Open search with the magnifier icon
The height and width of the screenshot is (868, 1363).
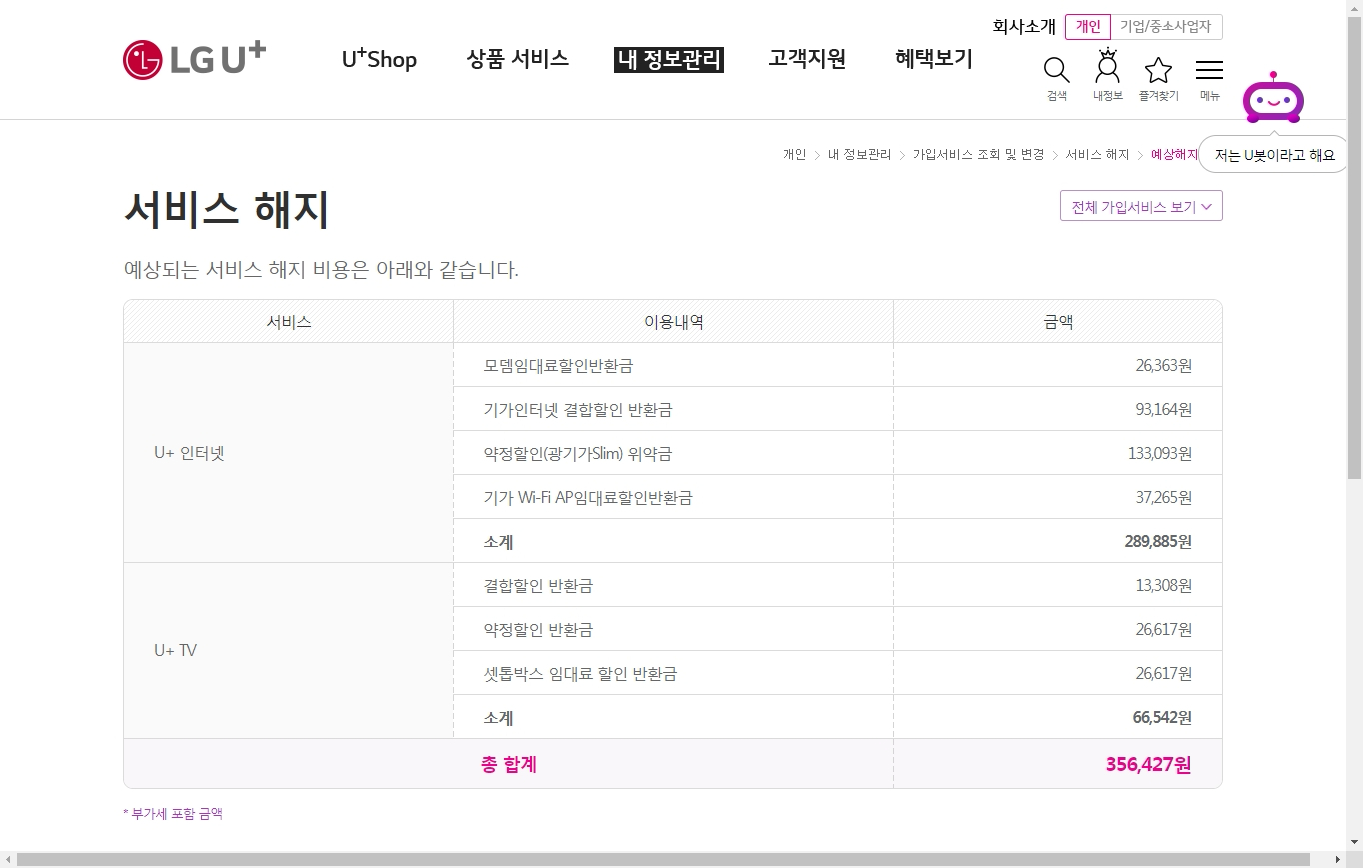[1056, 71]
